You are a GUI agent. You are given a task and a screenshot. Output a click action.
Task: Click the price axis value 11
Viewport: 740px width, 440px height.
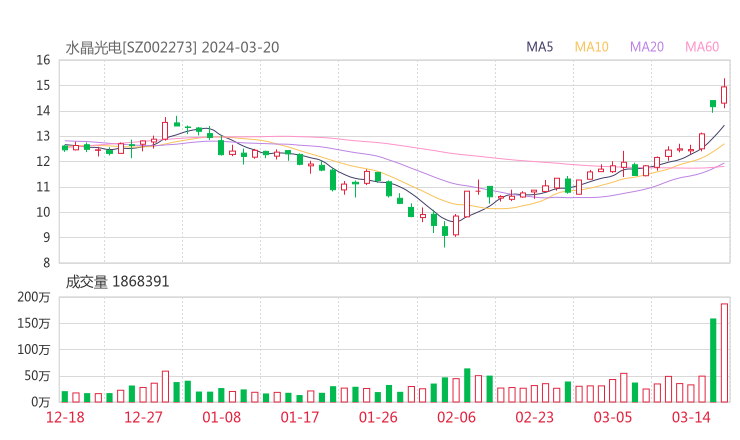pyautogui.click(x=43, y=187)
